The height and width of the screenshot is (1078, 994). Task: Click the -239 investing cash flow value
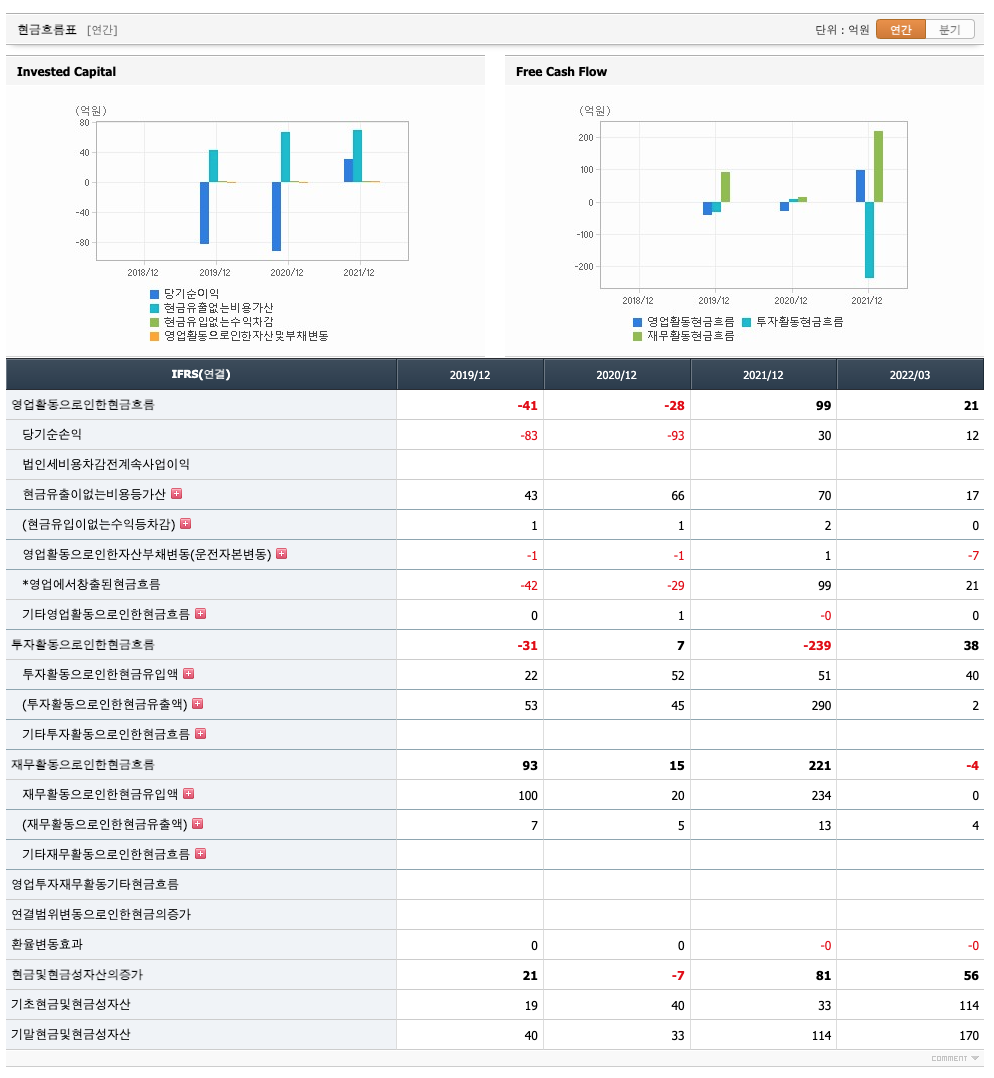[x=817, y=646]
